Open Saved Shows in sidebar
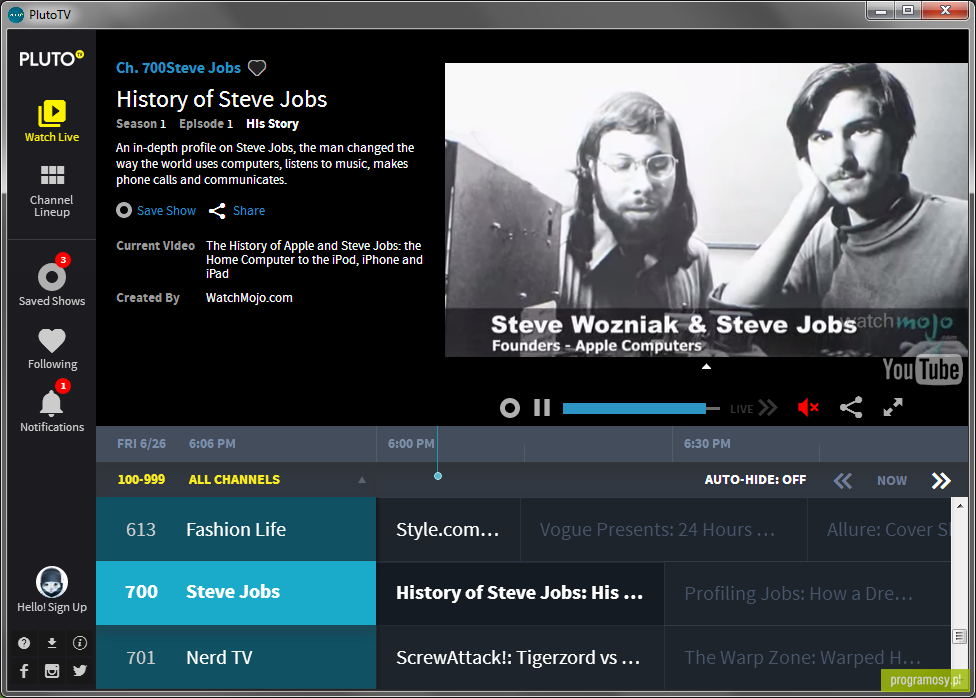This screenshot has height=698, width=976. (x=52, y=280)
